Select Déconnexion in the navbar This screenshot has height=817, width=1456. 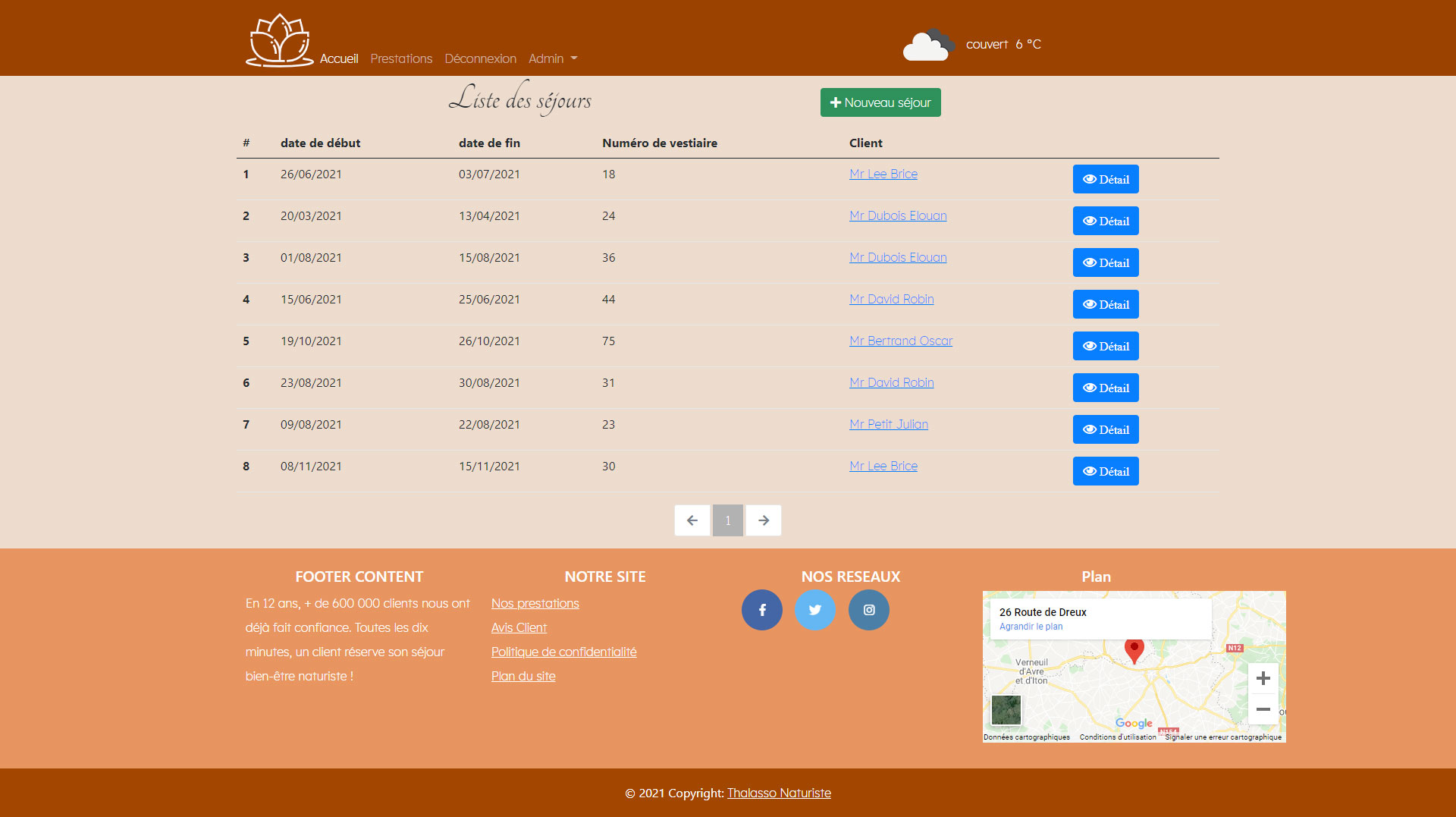tap(480, 58)
